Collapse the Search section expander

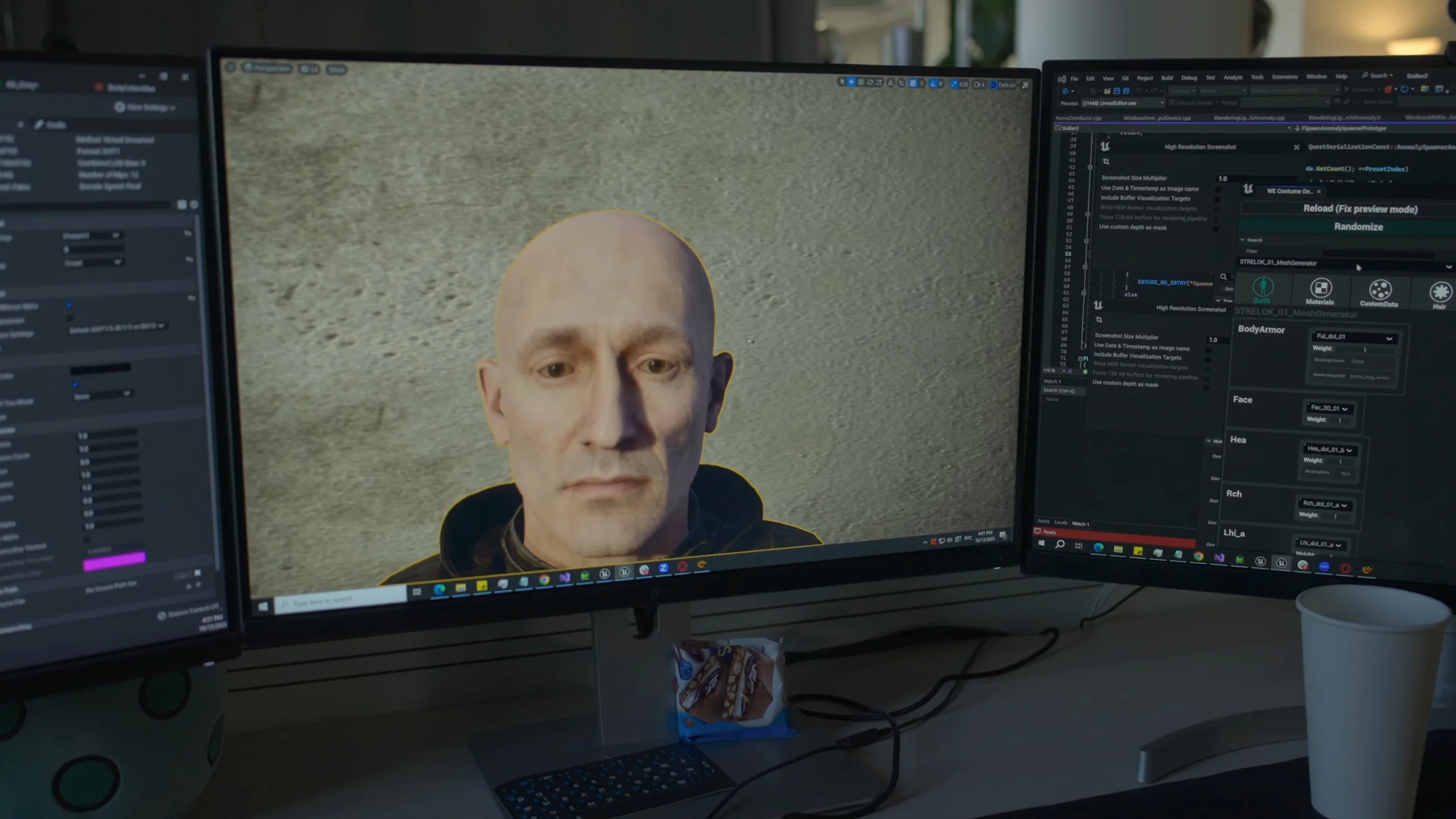1242,240
